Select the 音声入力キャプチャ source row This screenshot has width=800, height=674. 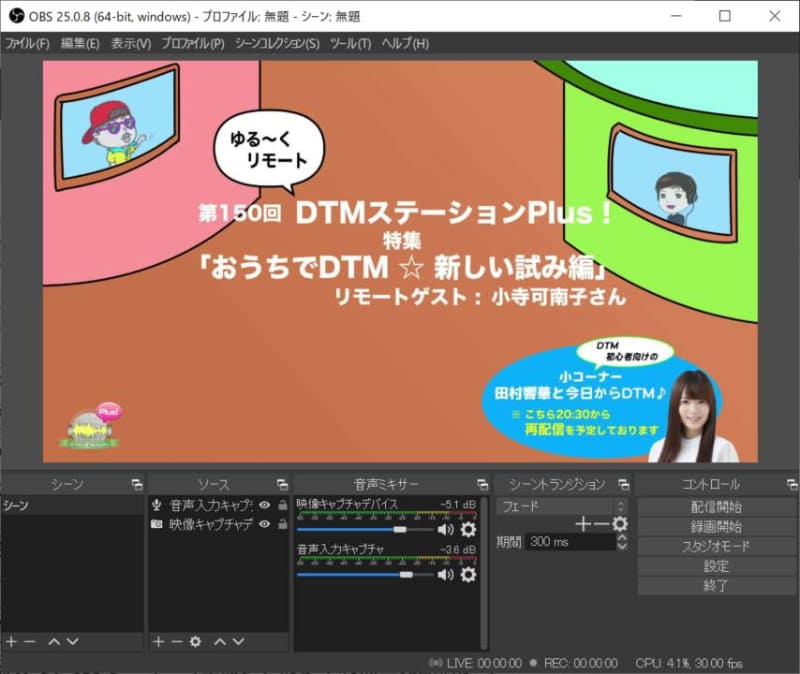tap(219, 505)
